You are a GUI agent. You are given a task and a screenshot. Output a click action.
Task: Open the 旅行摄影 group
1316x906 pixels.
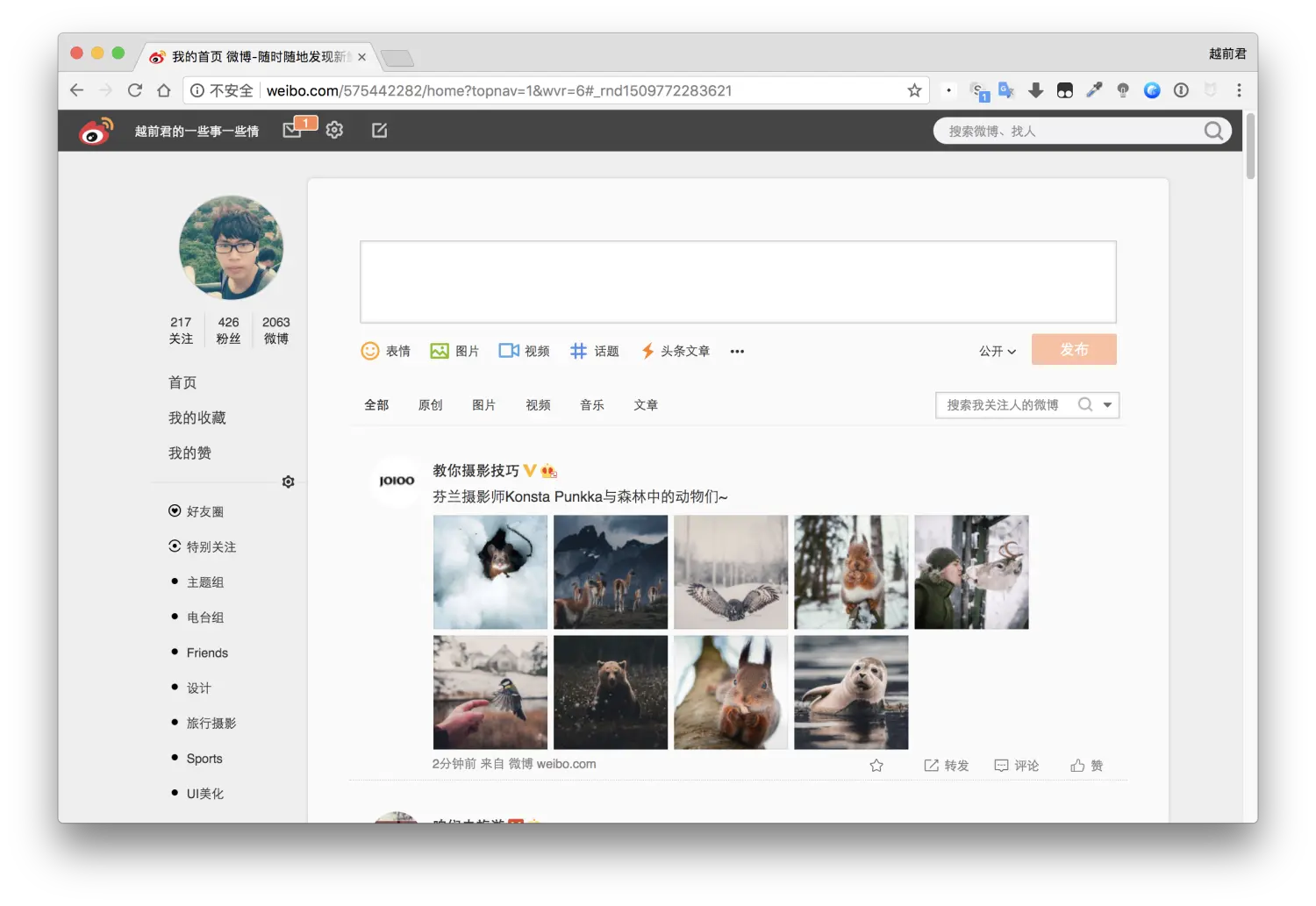pyautogui.click(x=211, y=723)
